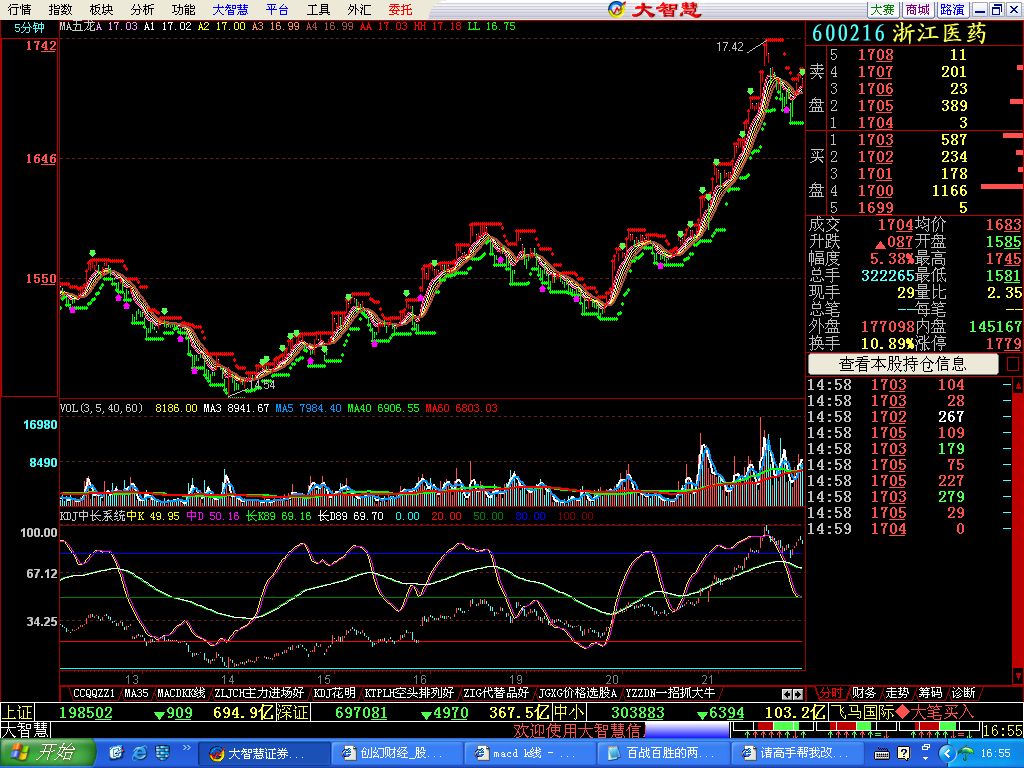Switch to the 筹码 side panel tab
This screenshot has height=768, width=1024.
(x=931, y=693)
